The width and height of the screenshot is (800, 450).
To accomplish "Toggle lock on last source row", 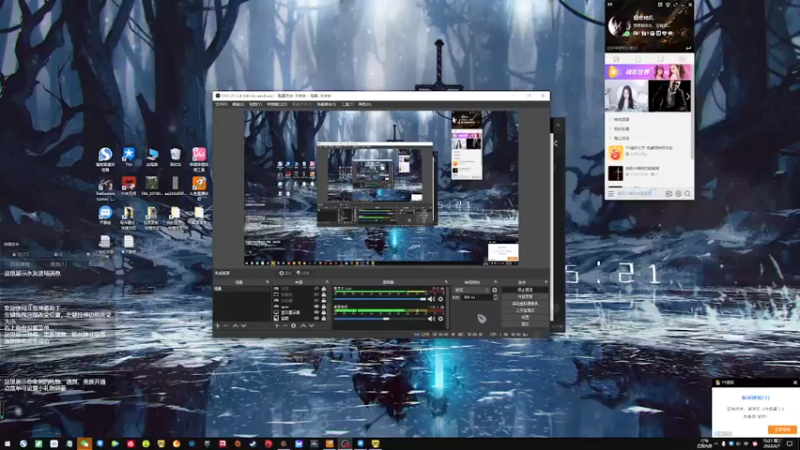I will point(323,318).
